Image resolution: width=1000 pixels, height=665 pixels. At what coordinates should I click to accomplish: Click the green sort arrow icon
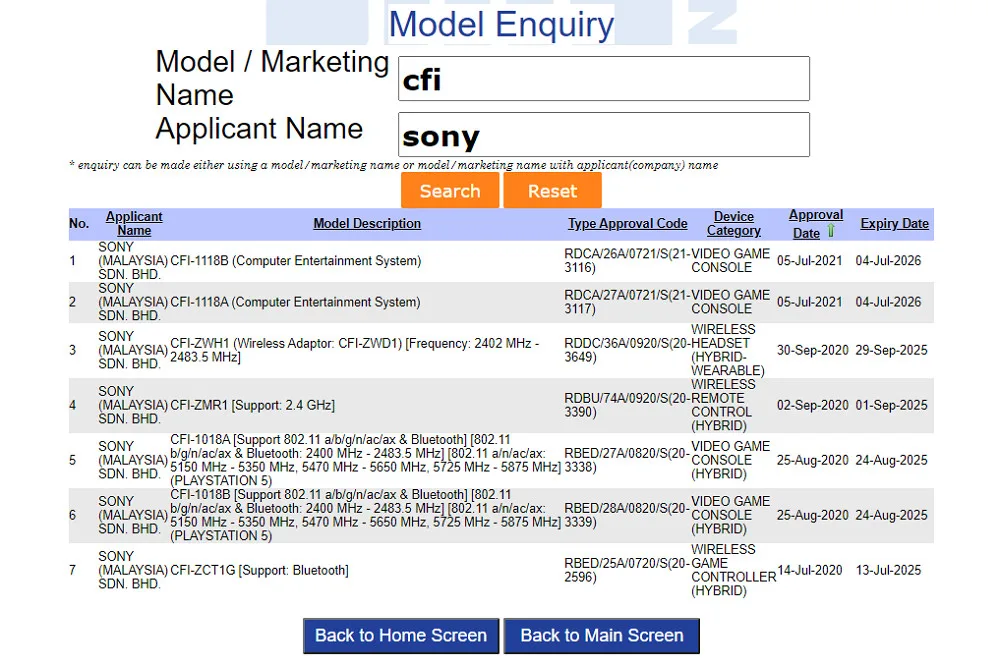click(831, 231)
